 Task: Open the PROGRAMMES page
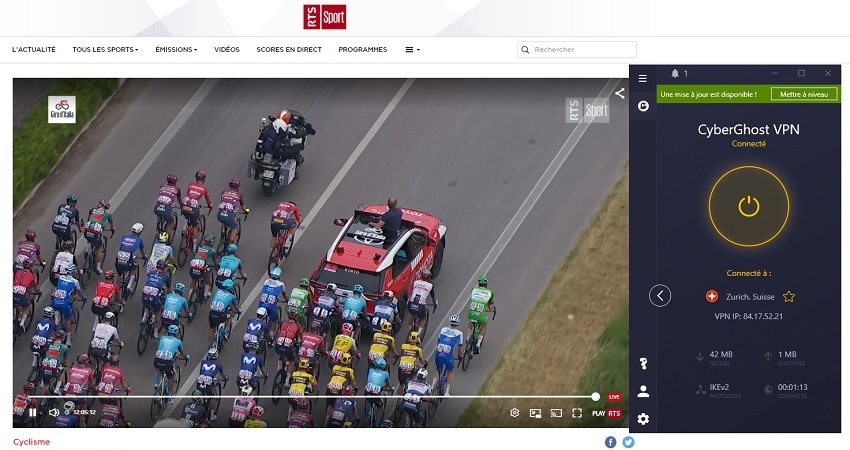pyautogui.click(x=363, y=49)
